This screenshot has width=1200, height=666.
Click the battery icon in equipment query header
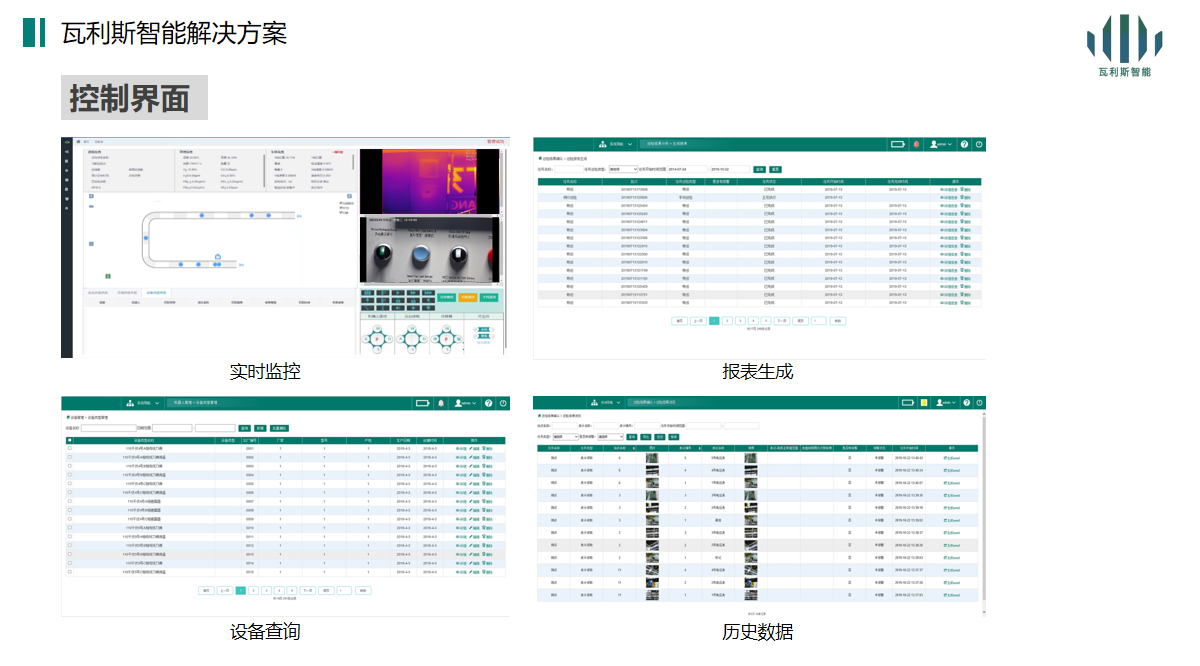[x=423, y=403]
